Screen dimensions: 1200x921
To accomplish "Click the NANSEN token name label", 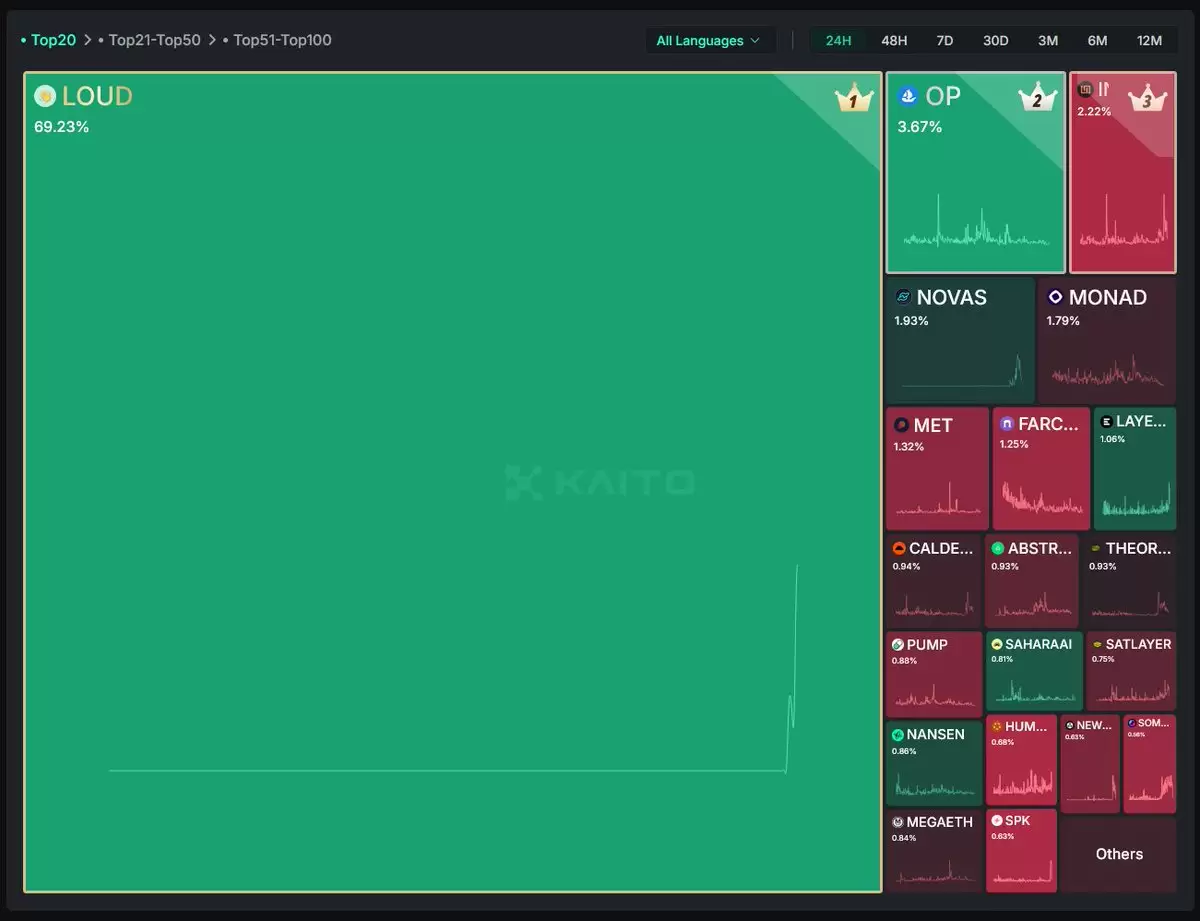I will (x=936, y=734).
